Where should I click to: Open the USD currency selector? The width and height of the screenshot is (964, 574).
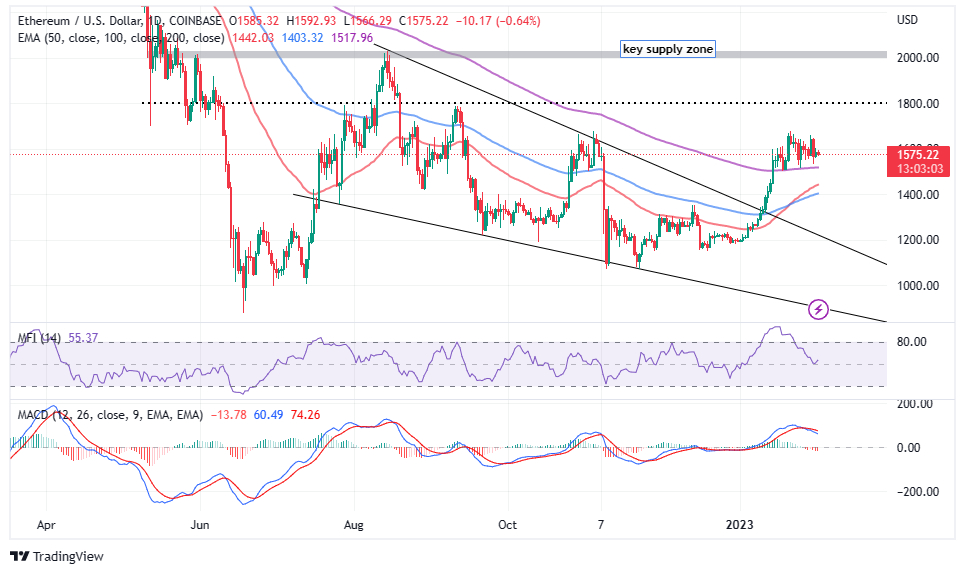click(x=908, y=20)
